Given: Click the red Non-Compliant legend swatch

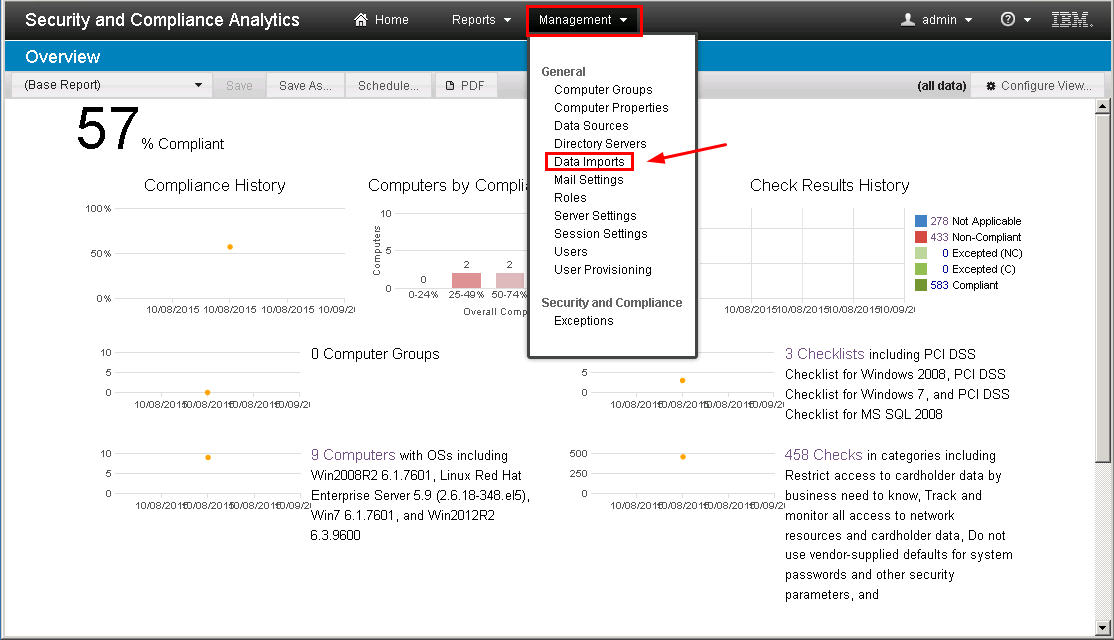Looking at the screenshot, I should click(921, 237).
